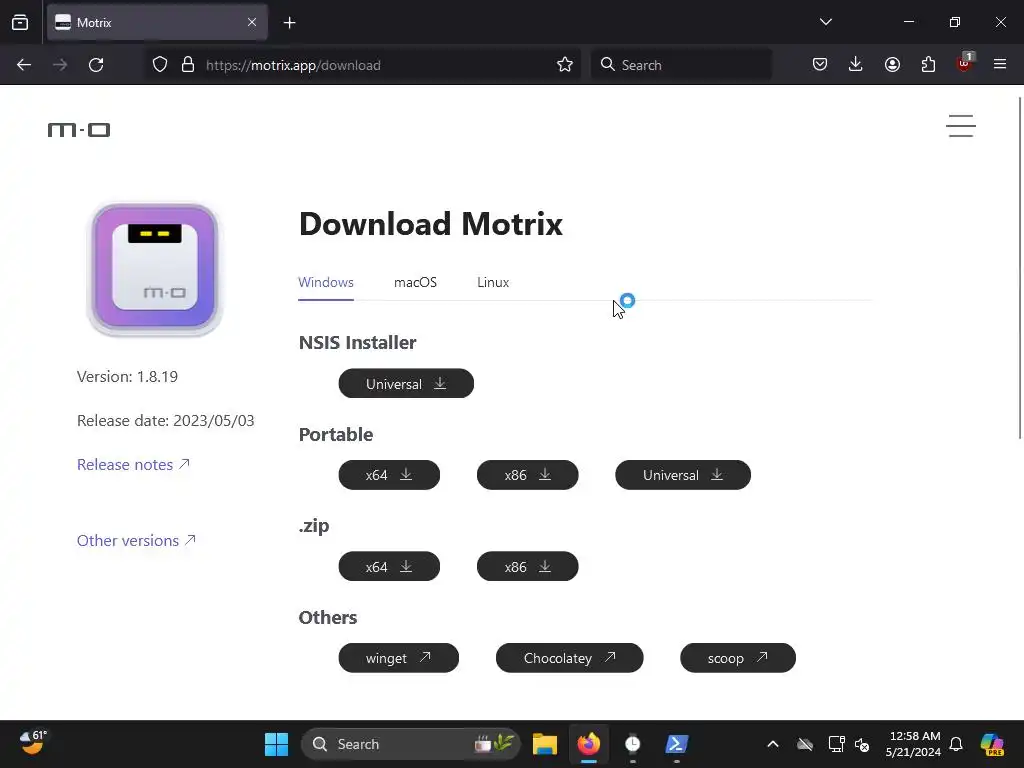This screenshot has height=768, width=1024.
Task: Click the Release date: 2023/05/03 text
Action: tap(166, 421)
